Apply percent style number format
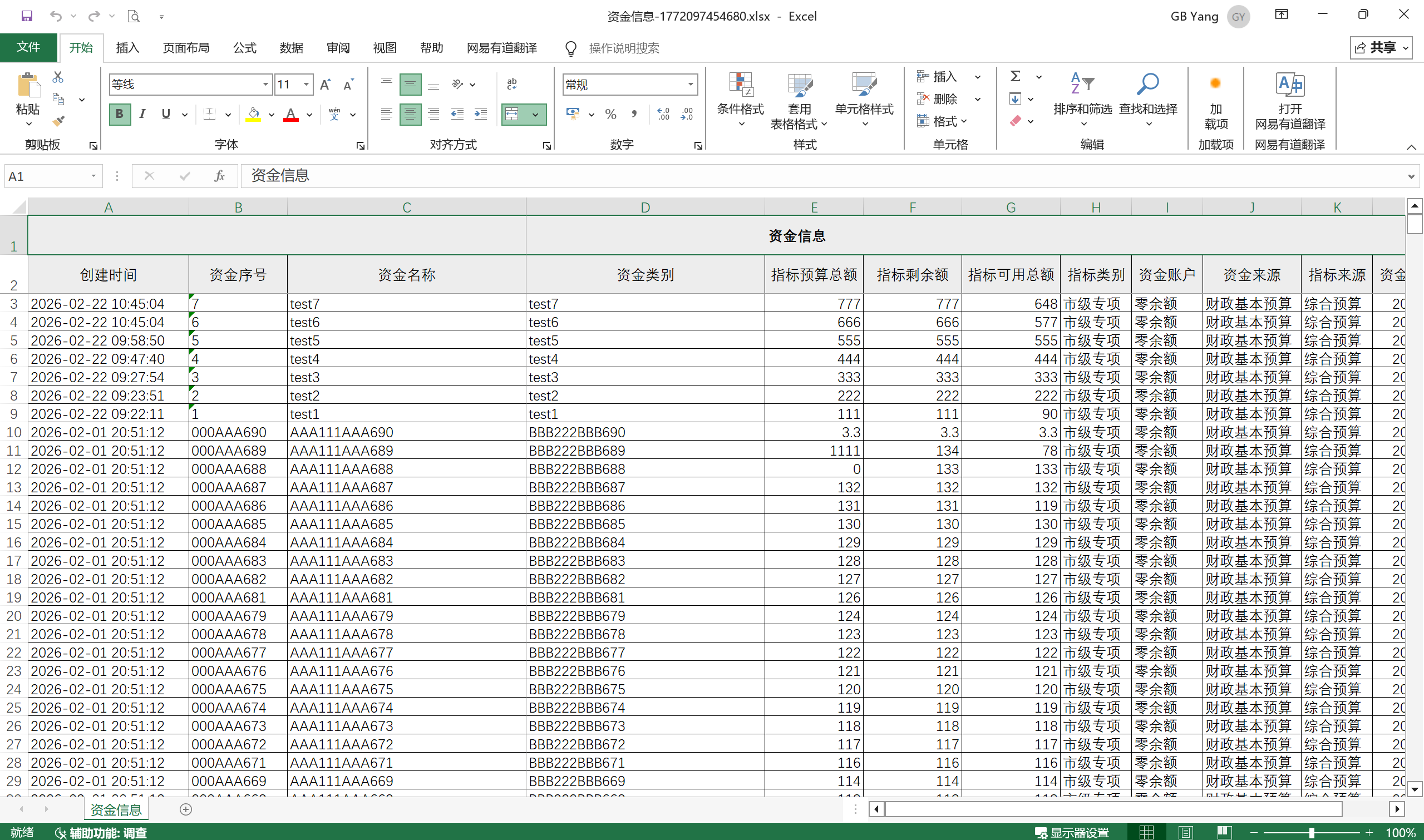This screenshot has width=1424, height=840. (x=610, y=115)
